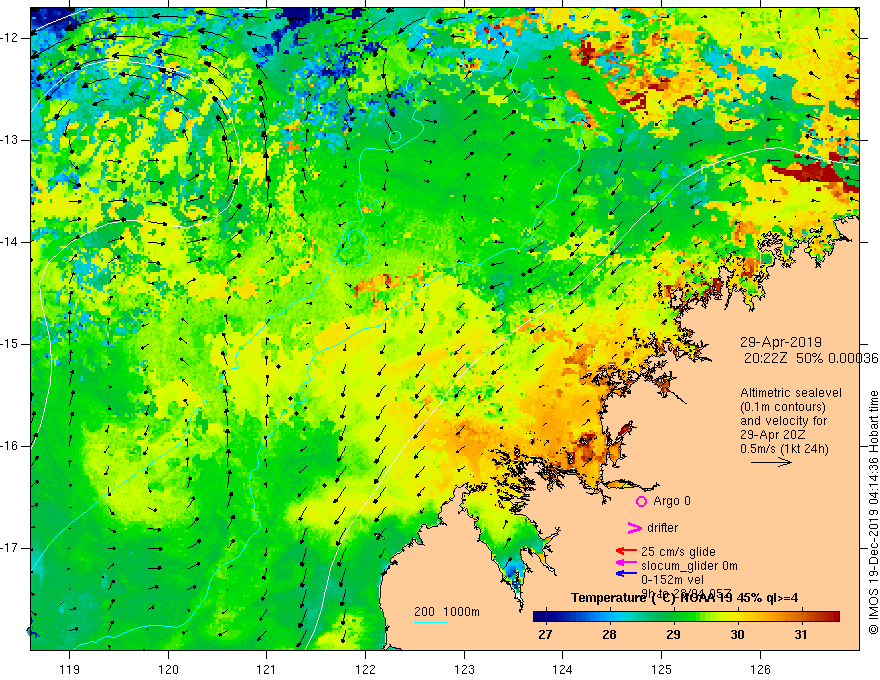Click the 126 longitude axis label
Image resolution: width=880 pixels, height=680 pixels.
pyautogui.click(x=760, y=669)
